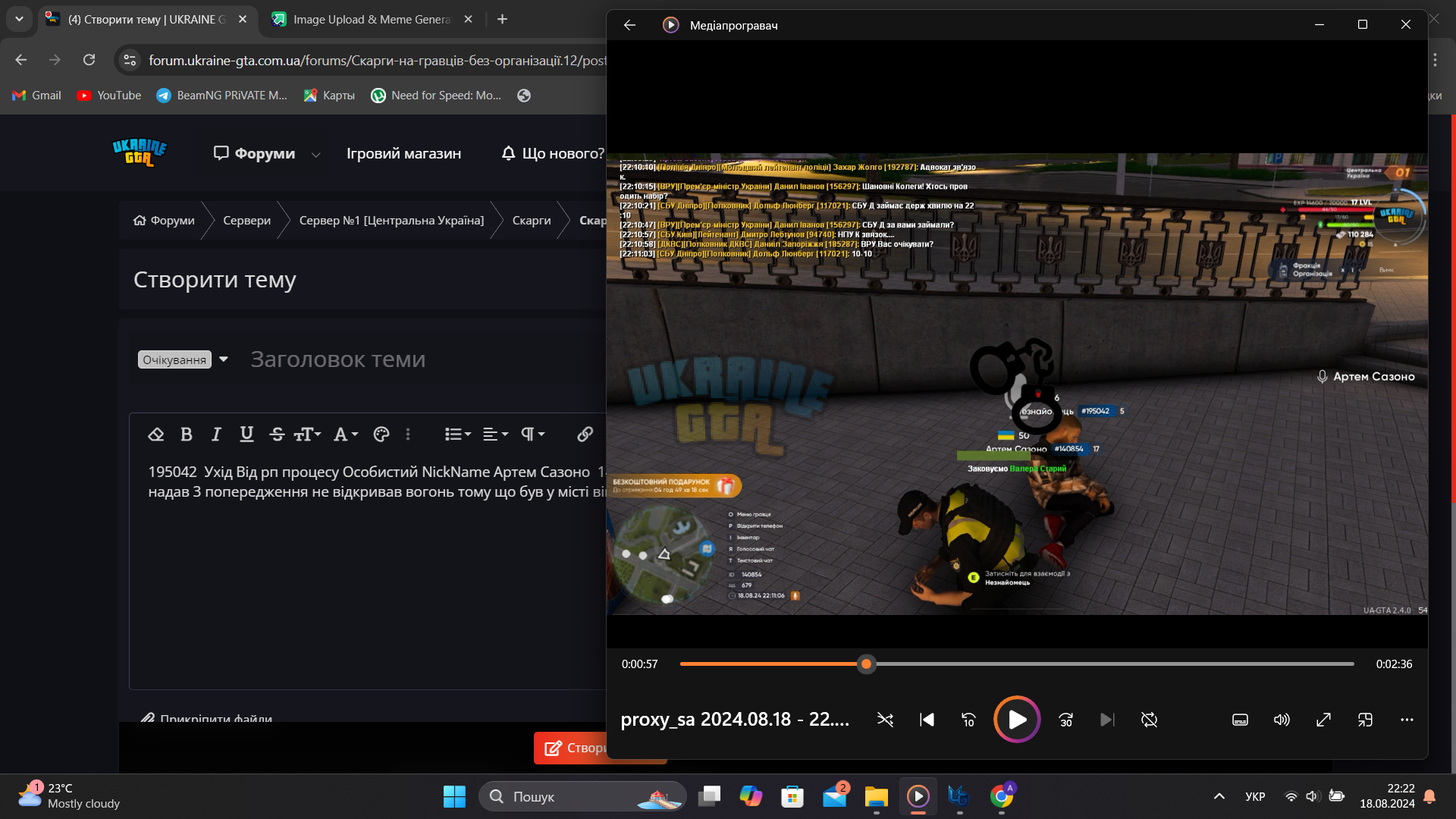Image resolution: width=1456 pixels, height=819 pixels.
Task: Open the Need for Speed bookmark
Action: [436, 96]
